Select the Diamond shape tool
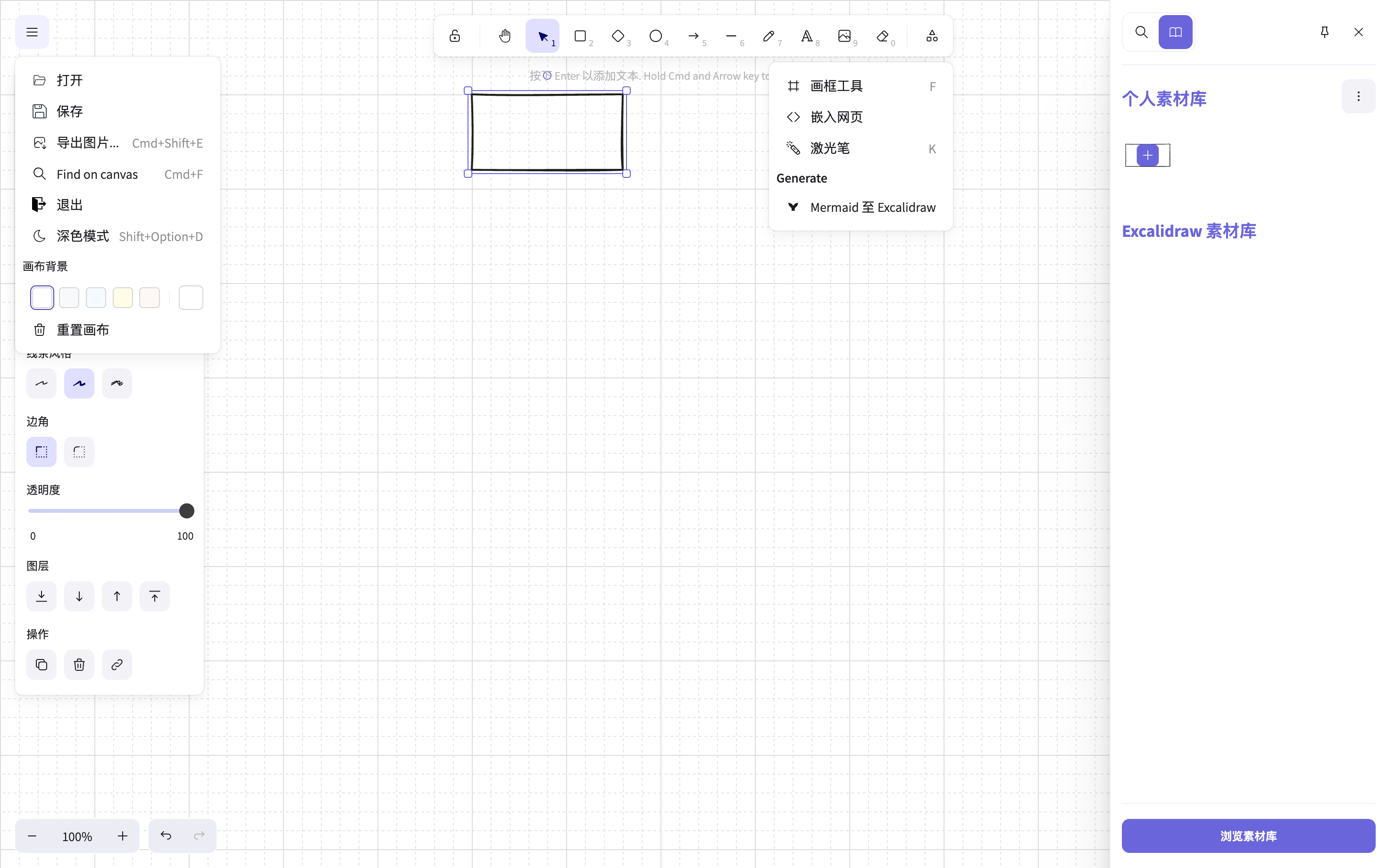 618,36
